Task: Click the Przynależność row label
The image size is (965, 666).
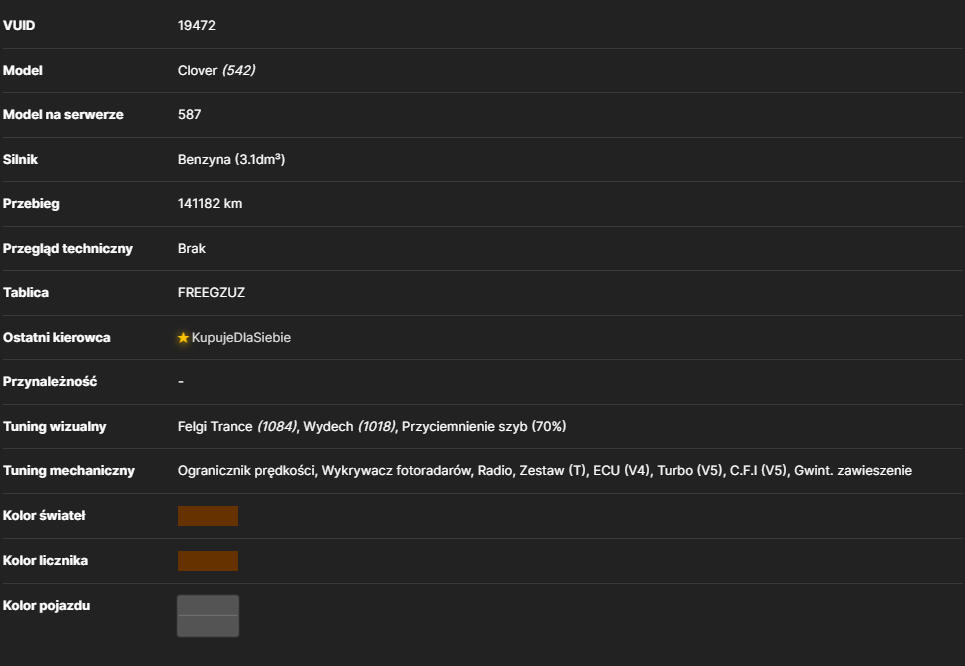Action: [50, 382]
